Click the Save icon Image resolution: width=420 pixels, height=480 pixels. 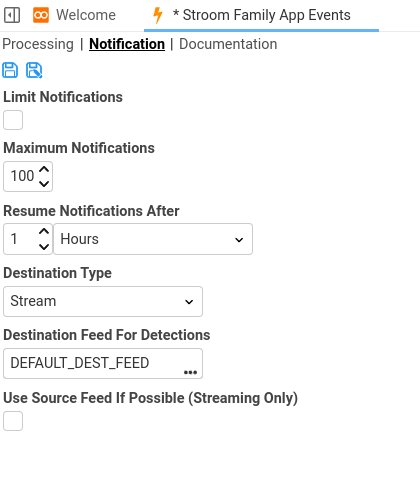click(10, 70)
